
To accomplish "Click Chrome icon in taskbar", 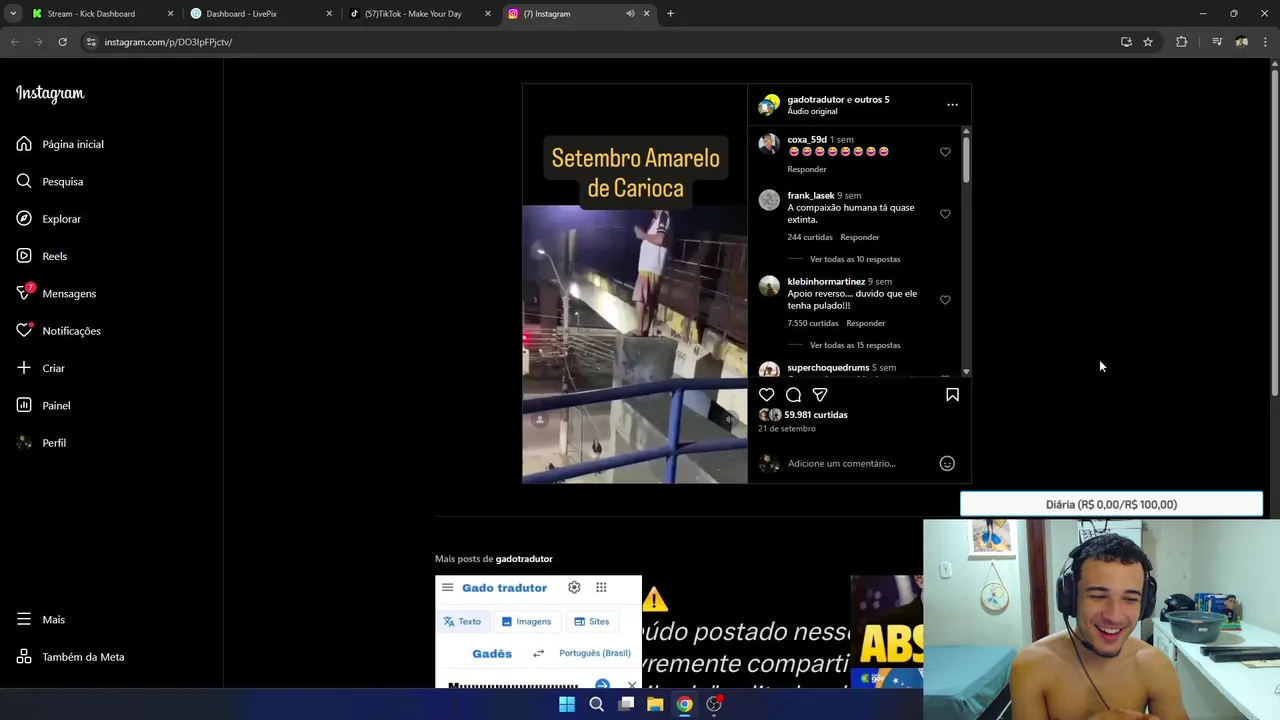I will [x=684, y=704].
